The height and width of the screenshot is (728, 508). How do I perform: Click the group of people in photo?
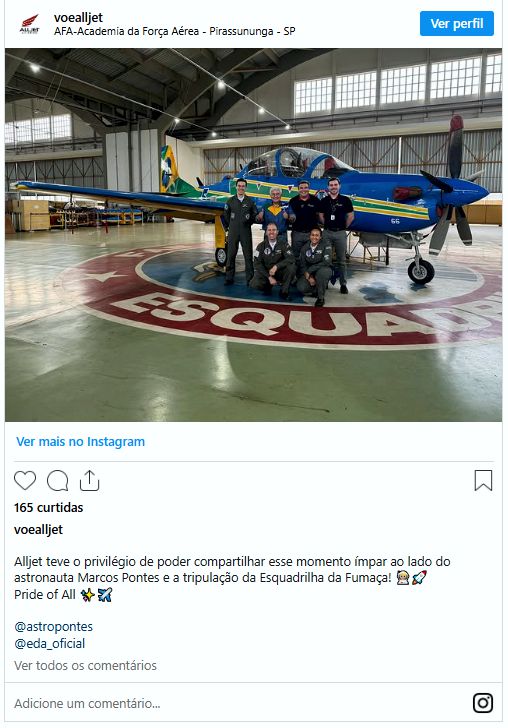pyautogui.click(x=288, y=240)
